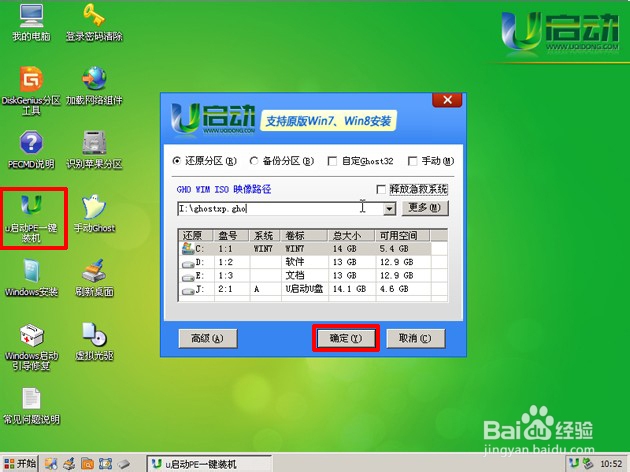This screenshot has width=630, height=472.
Task: Close the U启动 installer dialog
Action: (x=447, y=100)
